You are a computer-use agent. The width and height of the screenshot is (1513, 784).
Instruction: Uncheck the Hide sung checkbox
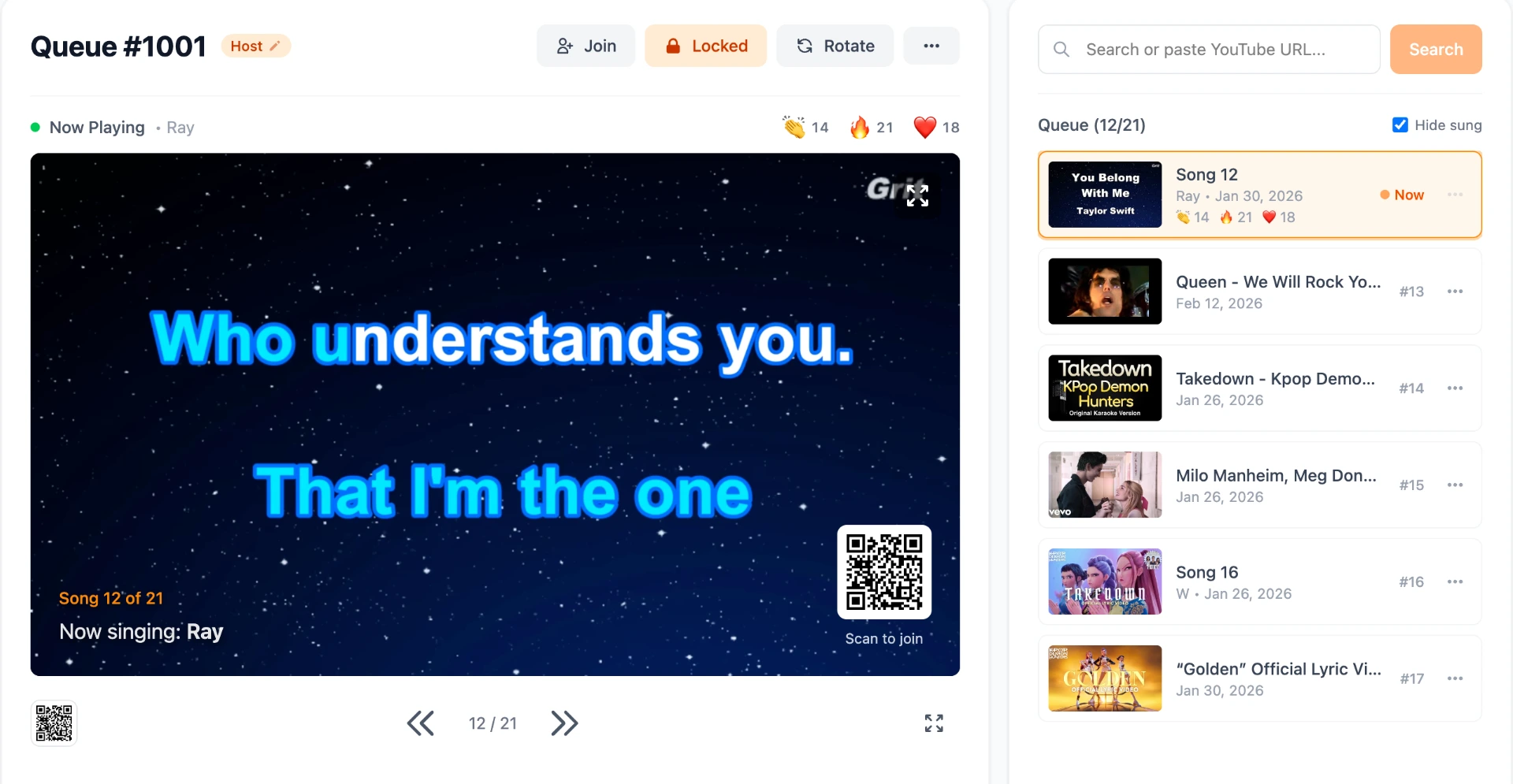[1400, 124]
